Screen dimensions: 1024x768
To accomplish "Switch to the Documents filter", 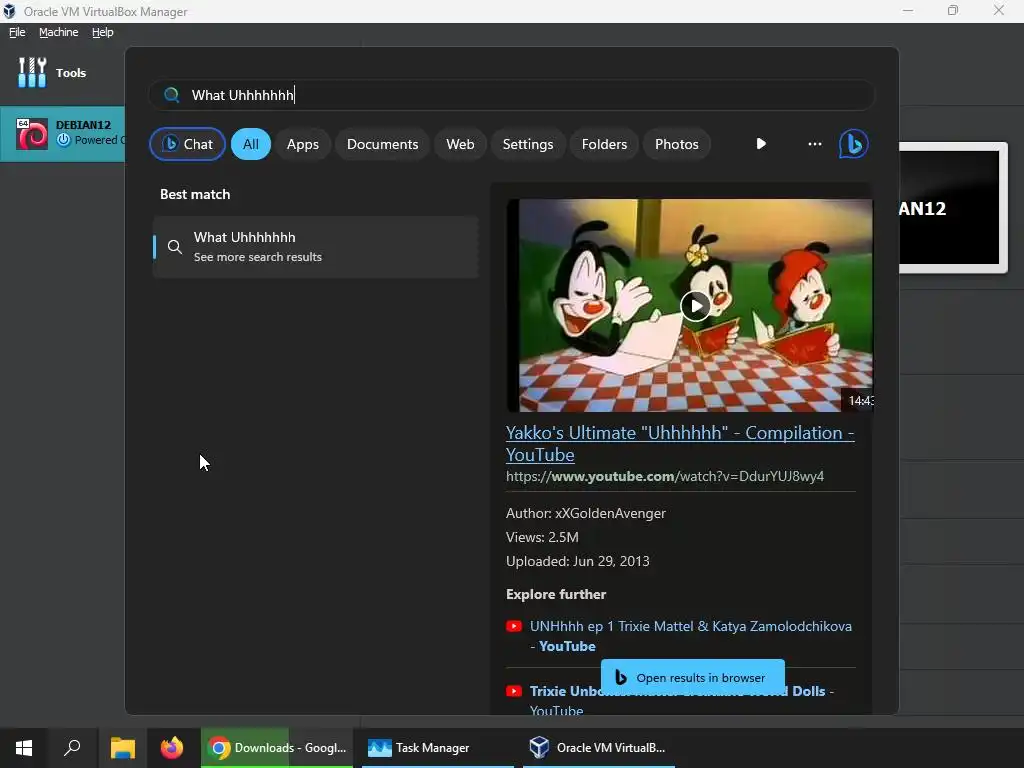I will 382,144.
